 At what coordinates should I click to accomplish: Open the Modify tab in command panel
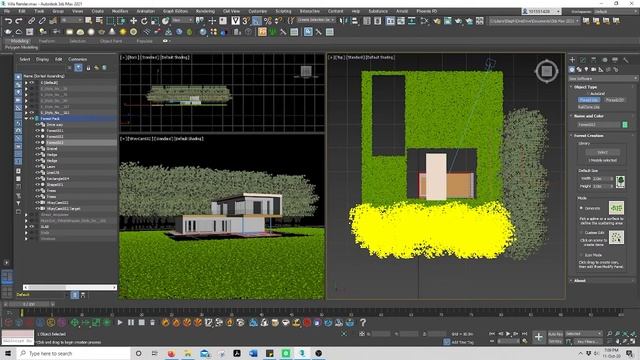pyautogui.click(x=583, y=60)
